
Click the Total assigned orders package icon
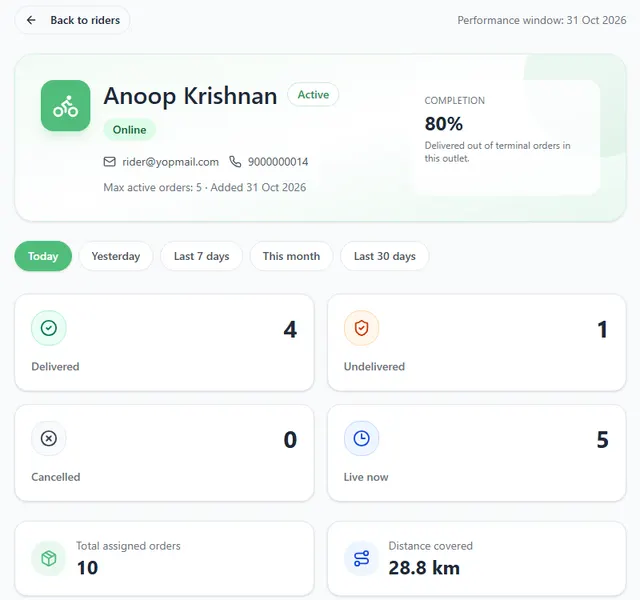coord(49,558)
